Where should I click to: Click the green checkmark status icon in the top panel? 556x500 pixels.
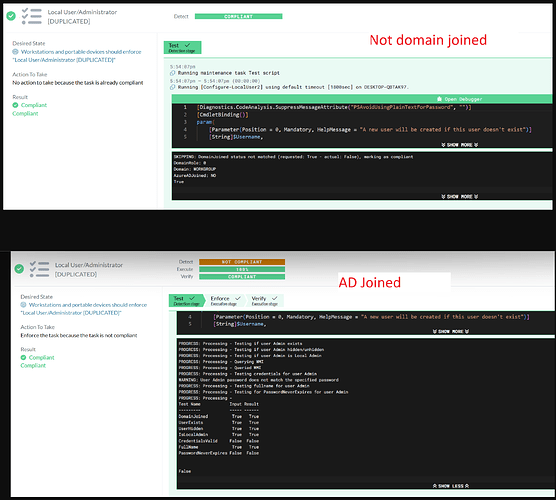11,16
